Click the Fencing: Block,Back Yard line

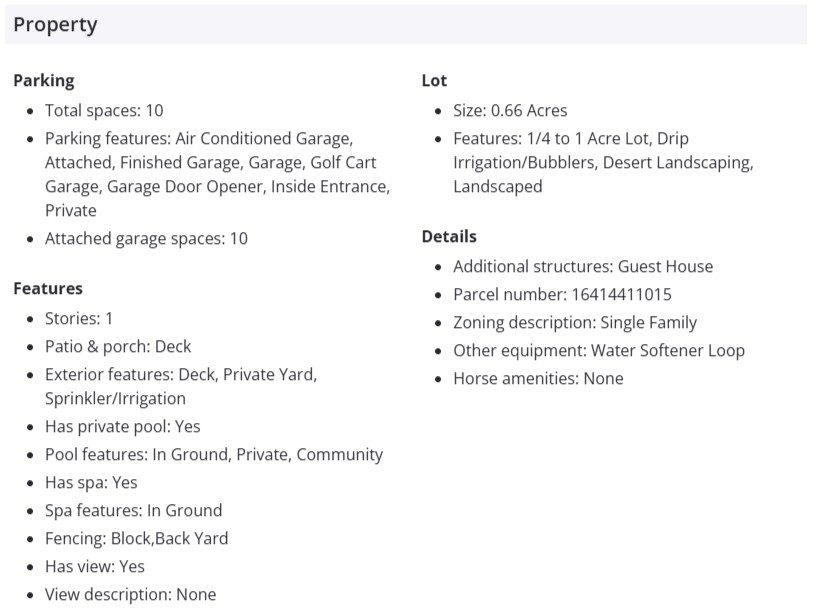coord(136,538)
